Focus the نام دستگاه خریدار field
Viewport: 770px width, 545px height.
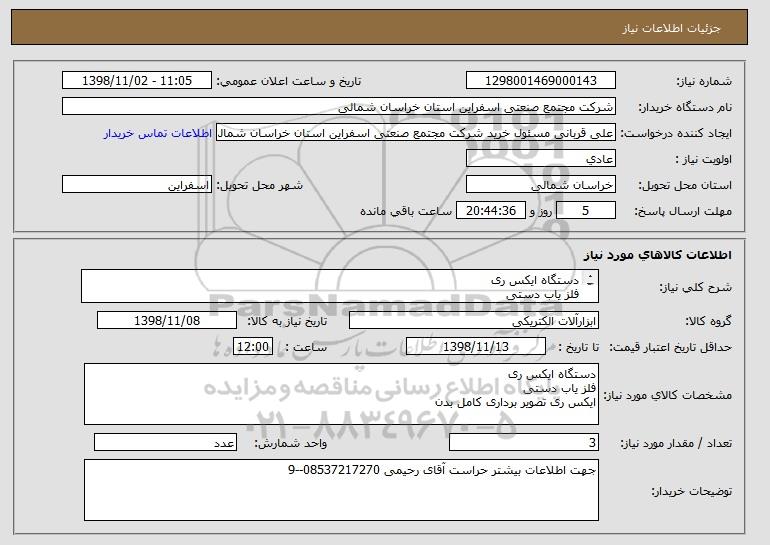click(339, 107)
